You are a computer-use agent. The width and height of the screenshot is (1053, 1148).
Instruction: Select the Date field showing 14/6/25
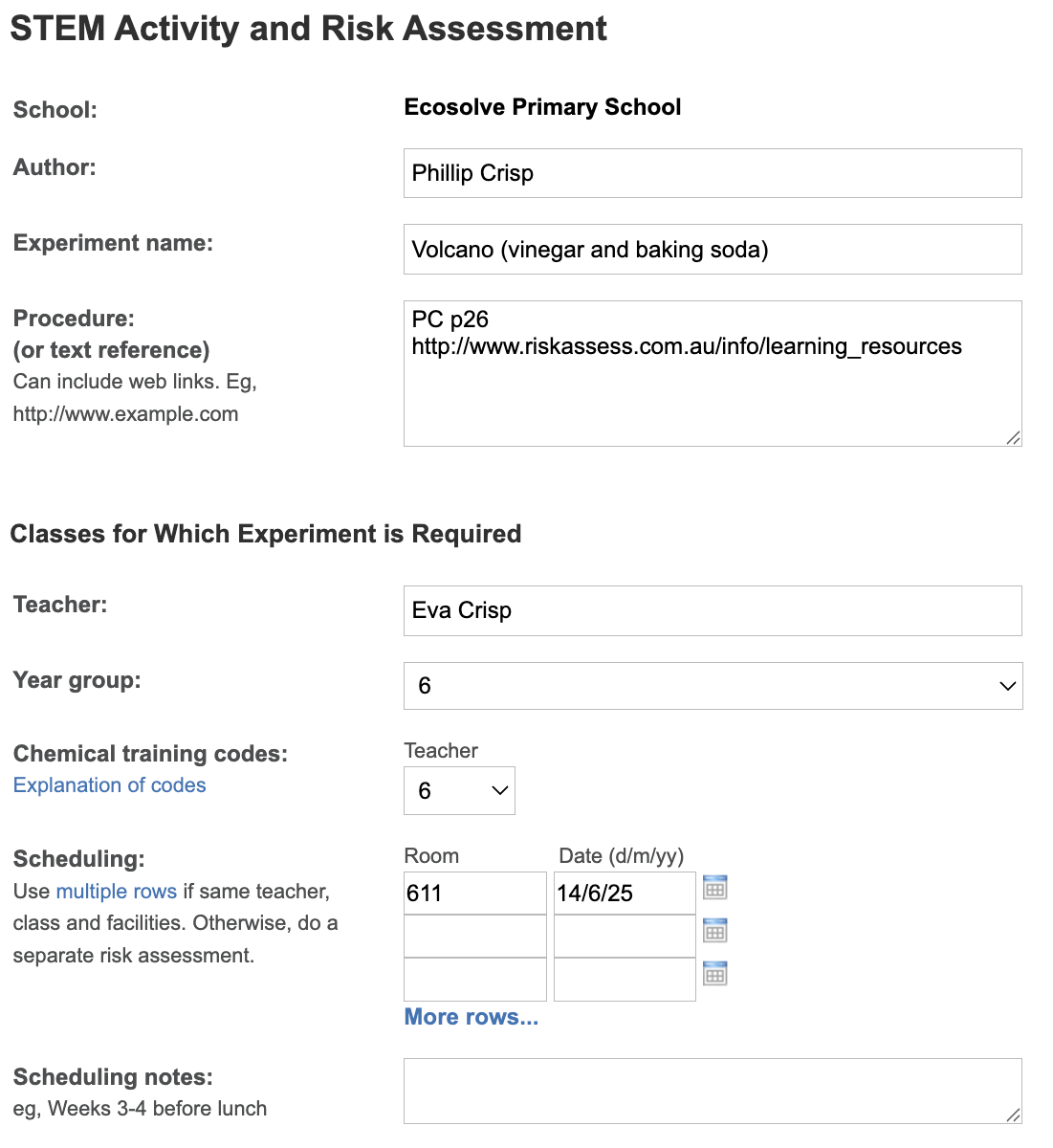coord(624,893)
